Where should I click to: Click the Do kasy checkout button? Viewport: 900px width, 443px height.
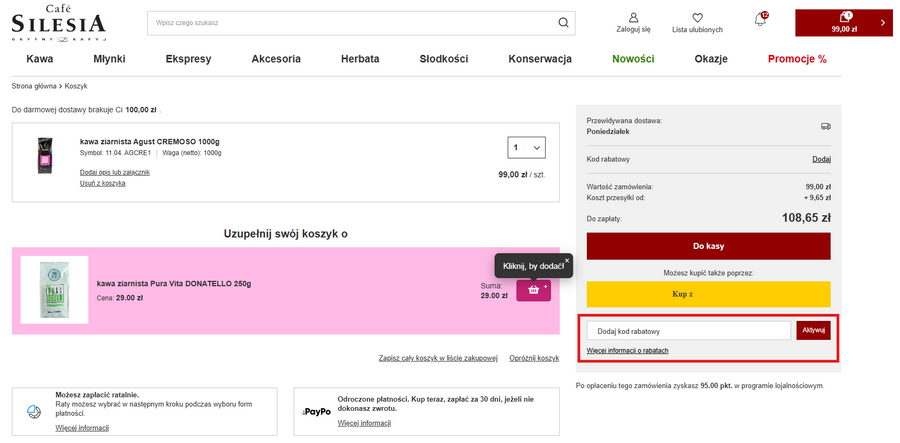coord(708,246)
